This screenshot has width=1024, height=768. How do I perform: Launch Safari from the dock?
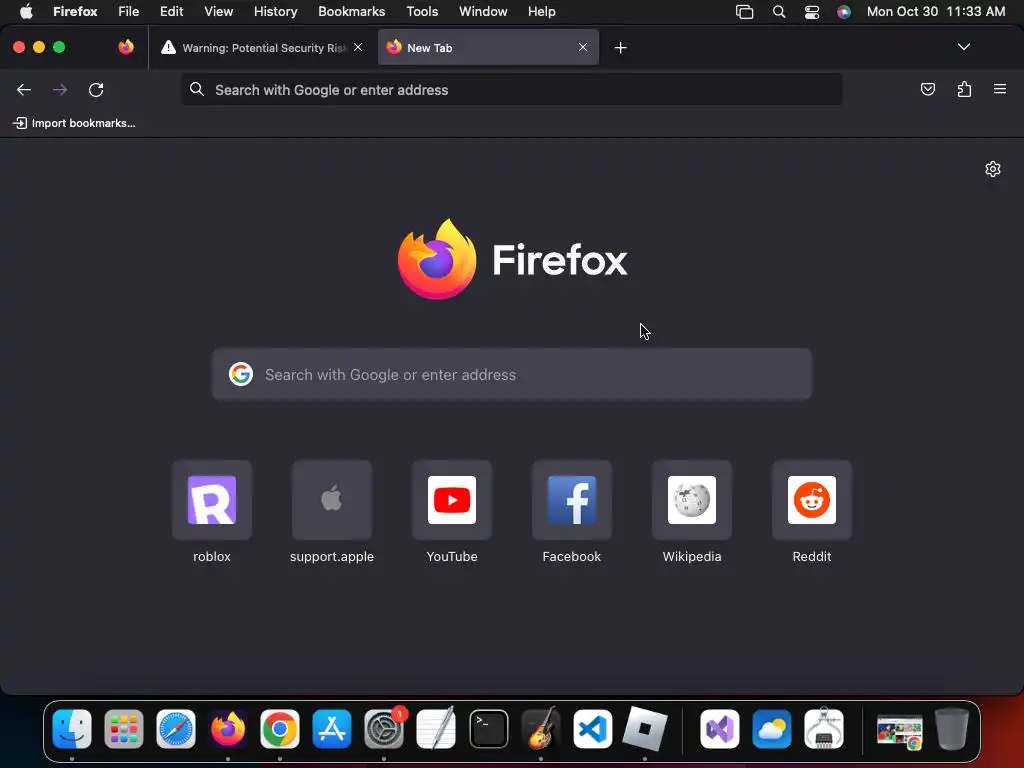176,728
